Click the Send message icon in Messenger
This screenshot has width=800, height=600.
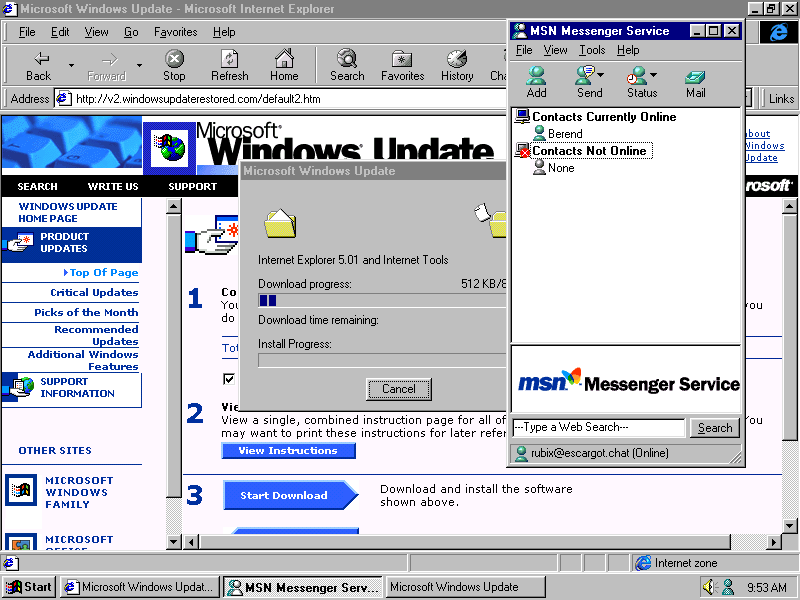coord(588,76)
